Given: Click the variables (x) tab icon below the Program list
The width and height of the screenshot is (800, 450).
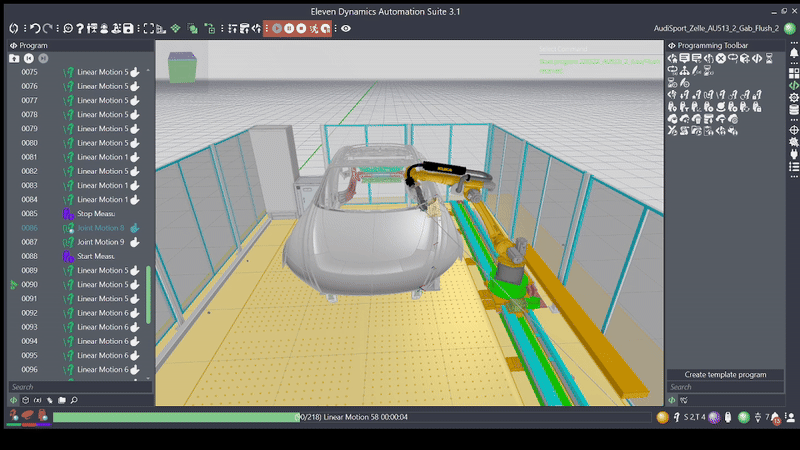Looking at the screenshot, I should coord(37,401).
